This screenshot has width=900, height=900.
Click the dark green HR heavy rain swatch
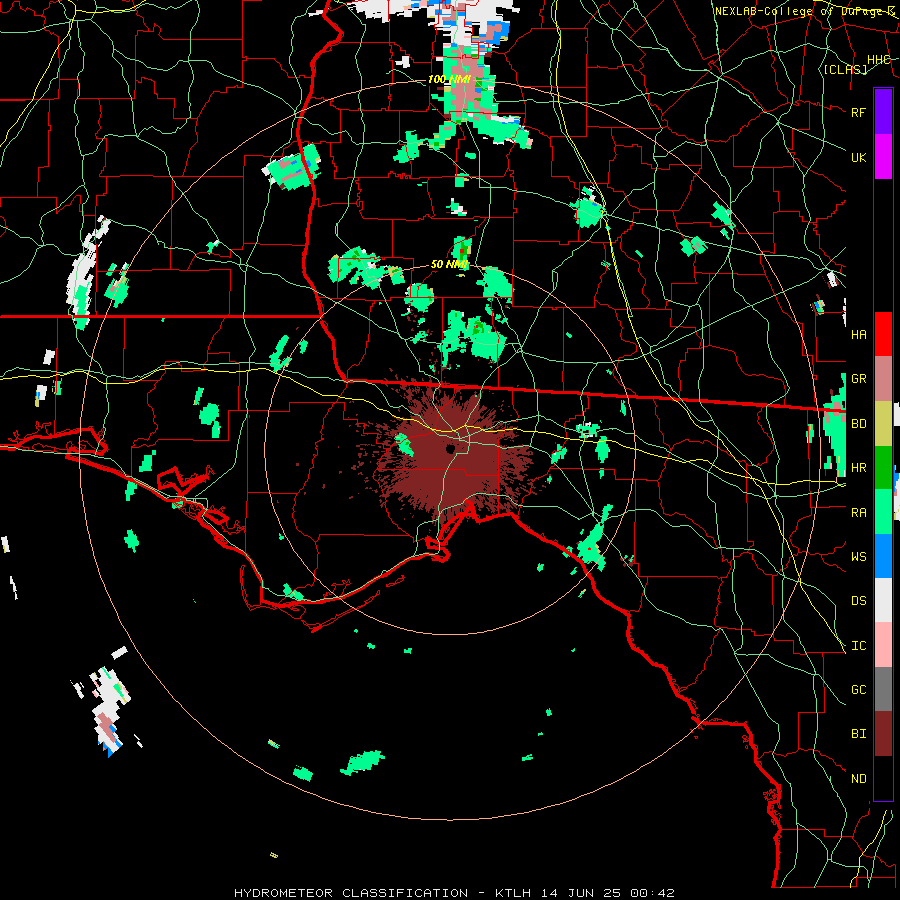pyautogui.click(x=883, y=468)
